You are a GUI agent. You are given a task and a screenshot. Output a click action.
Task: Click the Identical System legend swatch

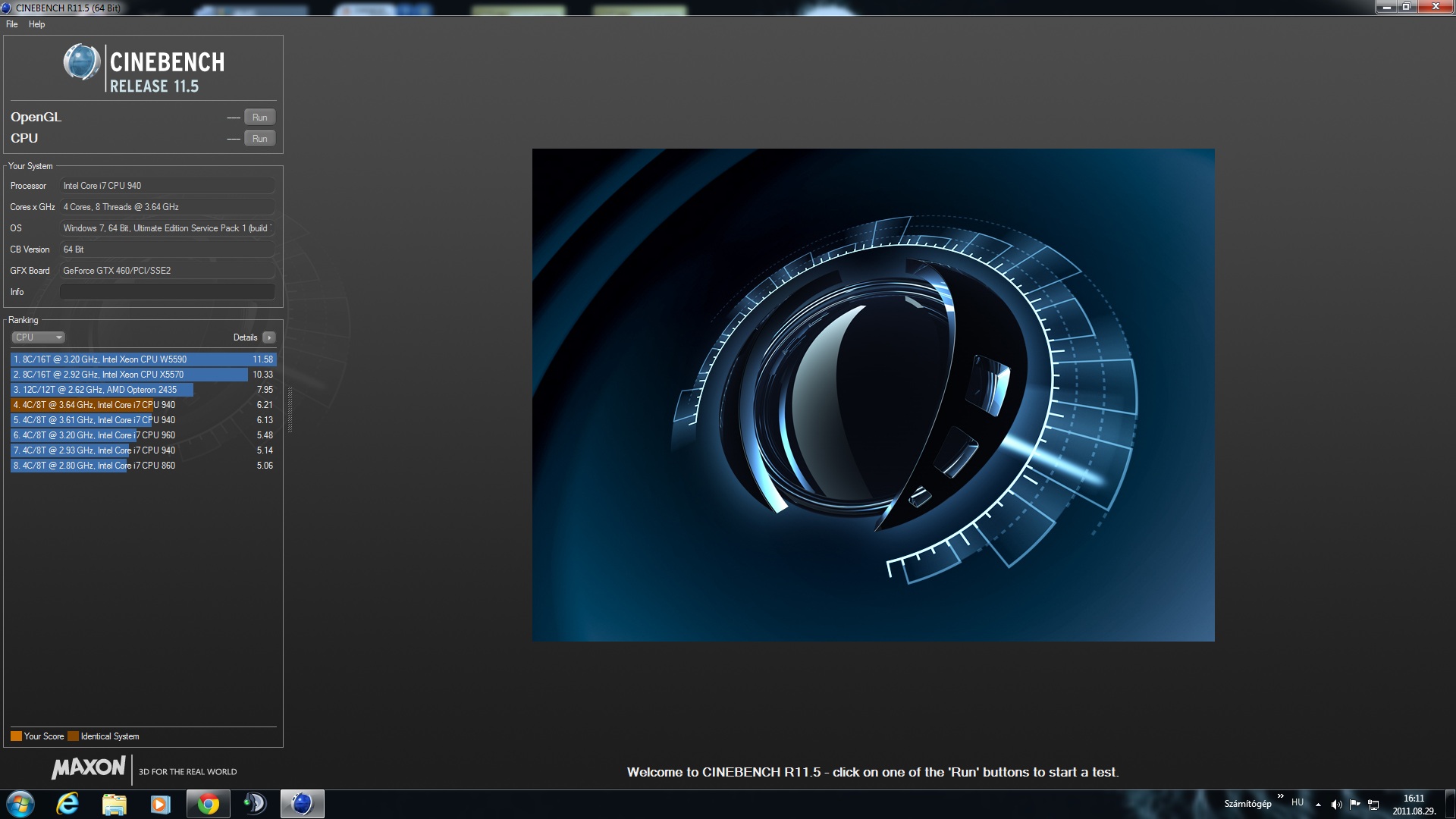(x=73, y=736)
